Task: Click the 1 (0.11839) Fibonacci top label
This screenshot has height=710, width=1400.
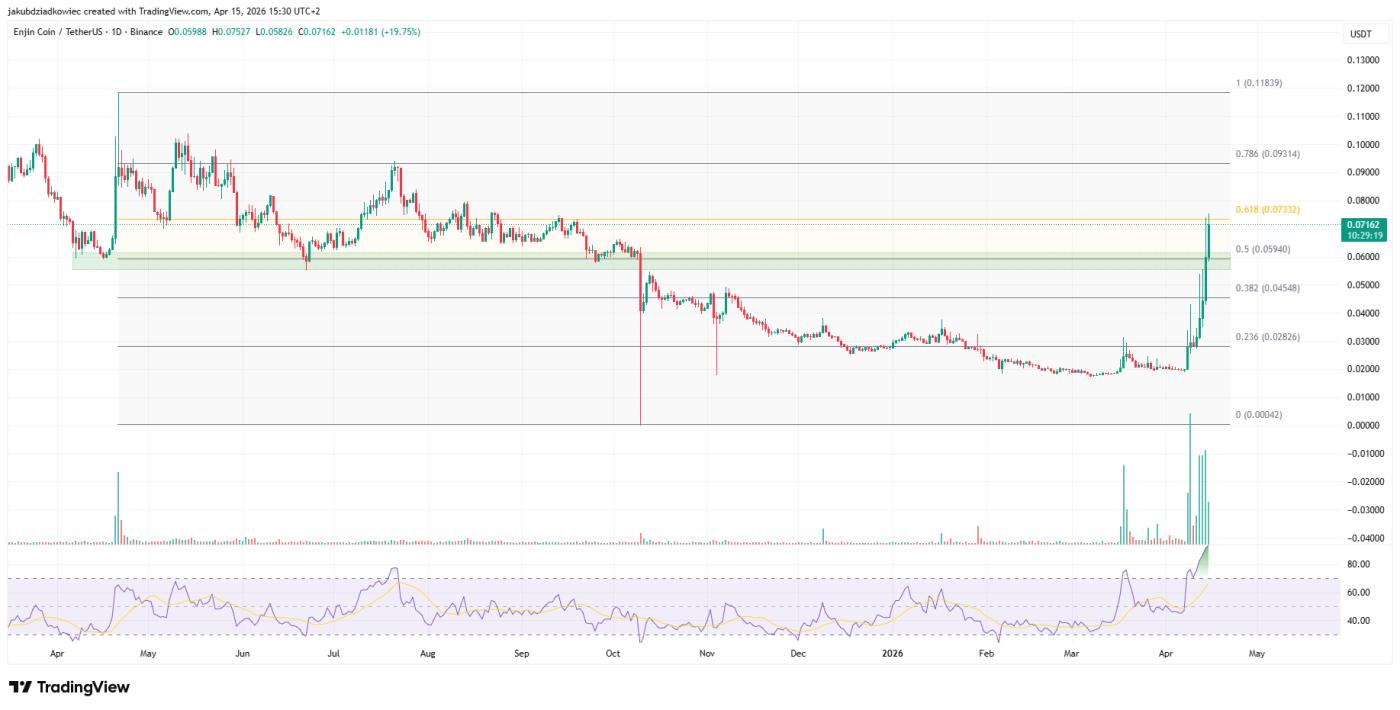Action: 1259,83
